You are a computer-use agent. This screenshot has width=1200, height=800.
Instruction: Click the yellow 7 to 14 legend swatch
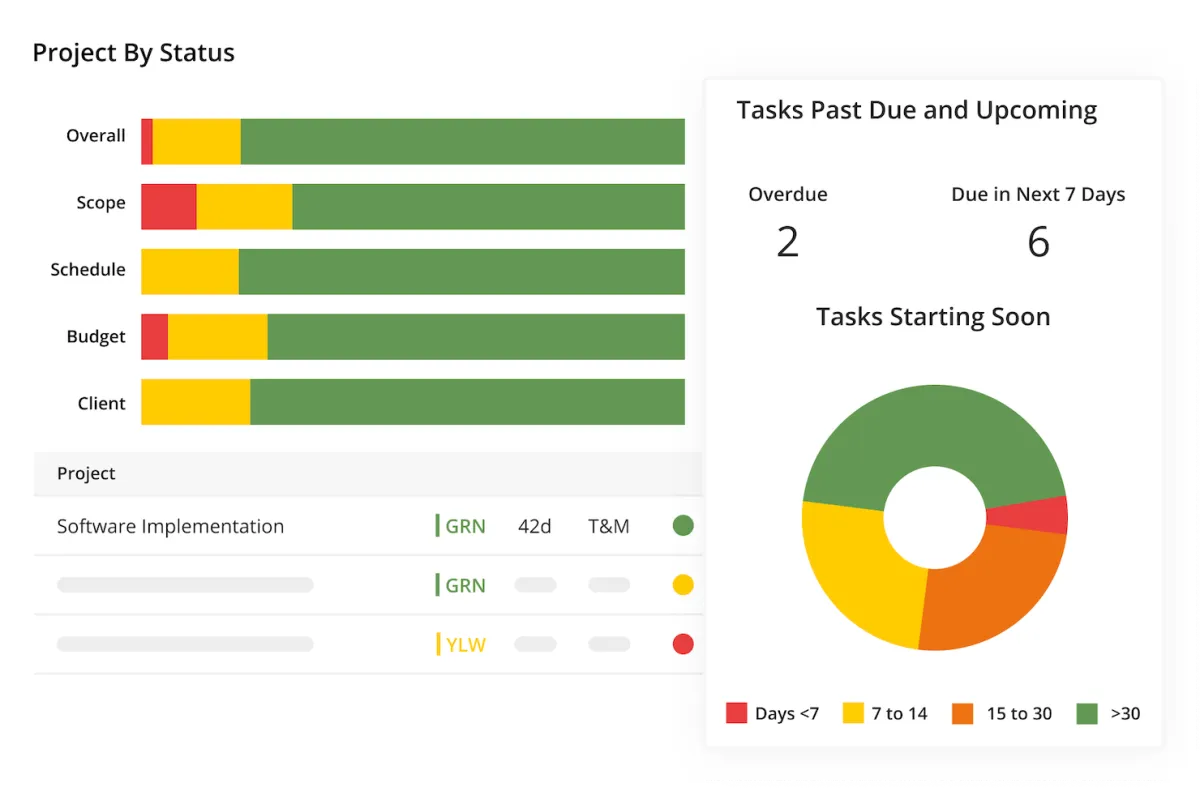coord(853,713)
